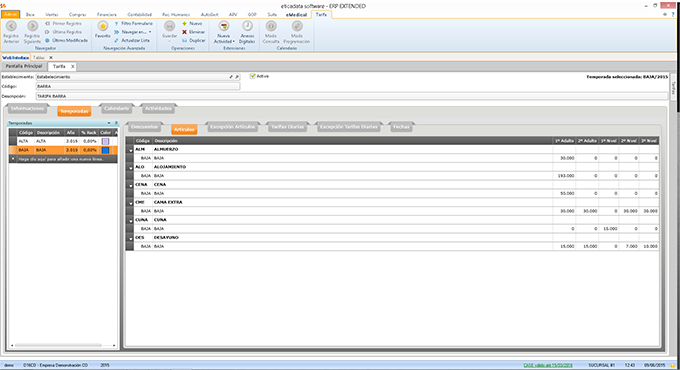Open Filtro Formulario

[134, 23]
